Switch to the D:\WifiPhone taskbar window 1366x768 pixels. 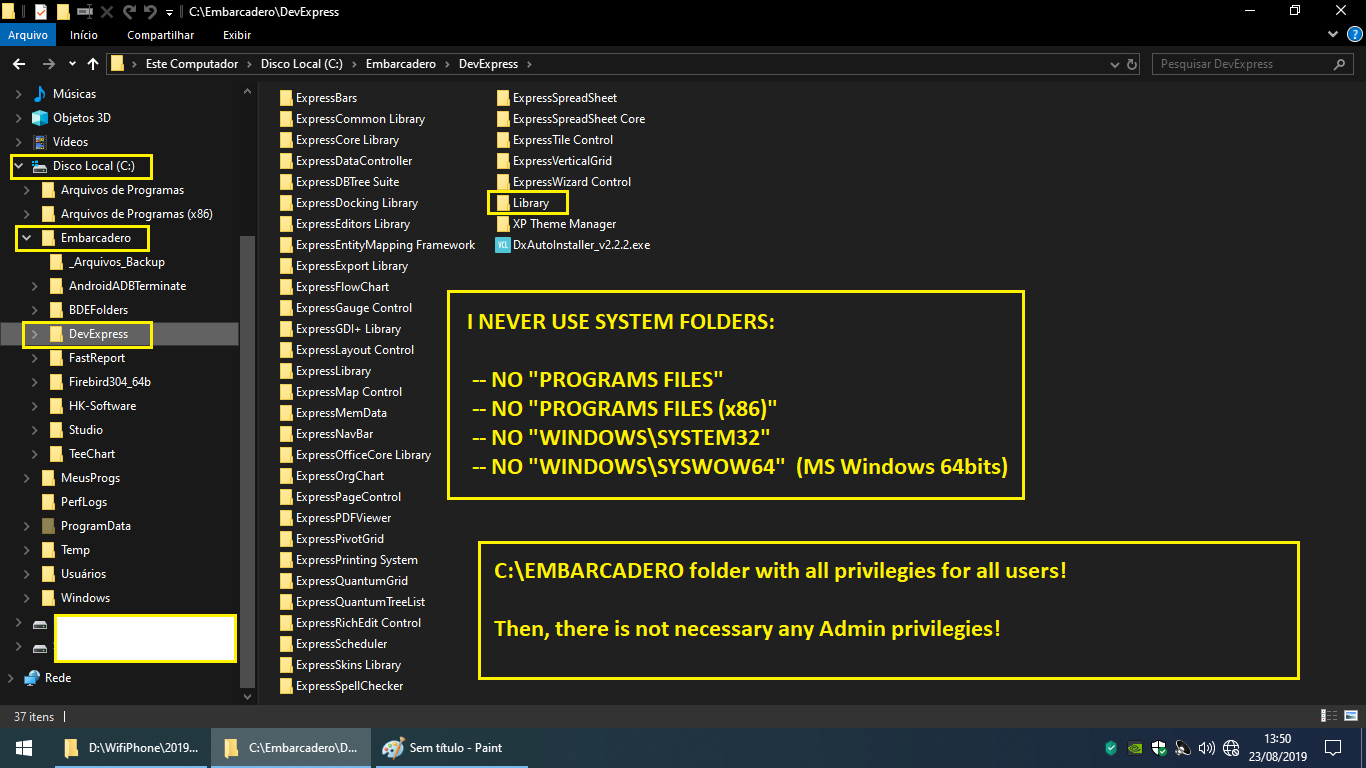[x=131, y=748]
